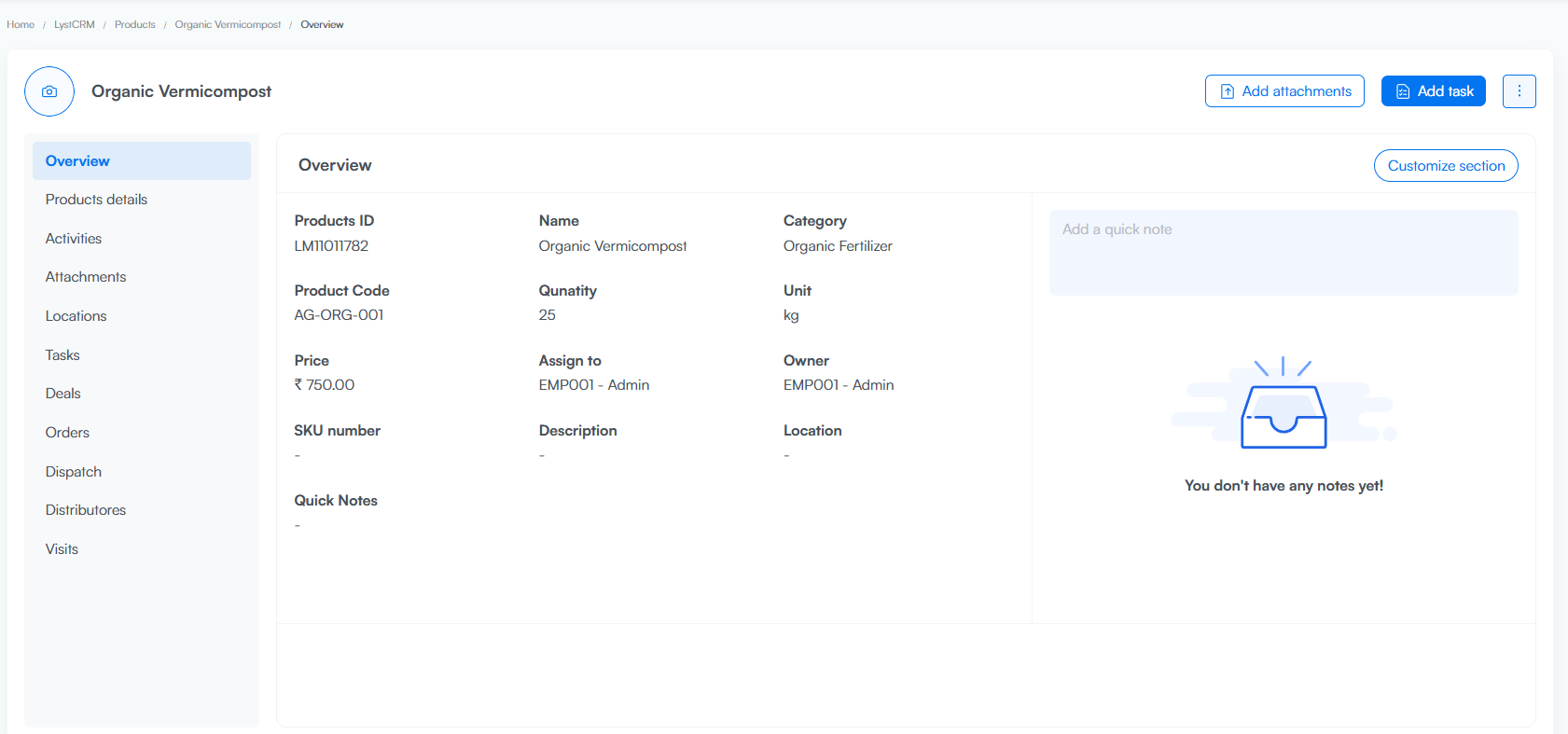1568x734 pixels.
Task: Click the Customize section button
Action: pyautogui.click(x=1445, y=166)
